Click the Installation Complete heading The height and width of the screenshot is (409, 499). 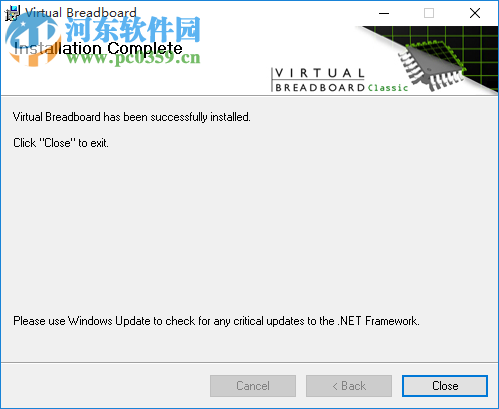98,49
